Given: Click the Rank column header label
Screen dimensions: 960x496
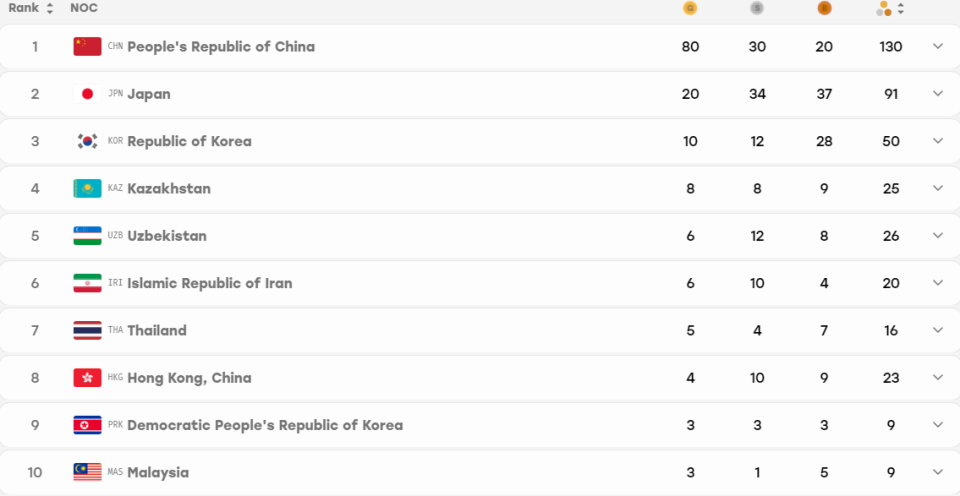Looking at the screenshot, I should (x=24, y=9).
